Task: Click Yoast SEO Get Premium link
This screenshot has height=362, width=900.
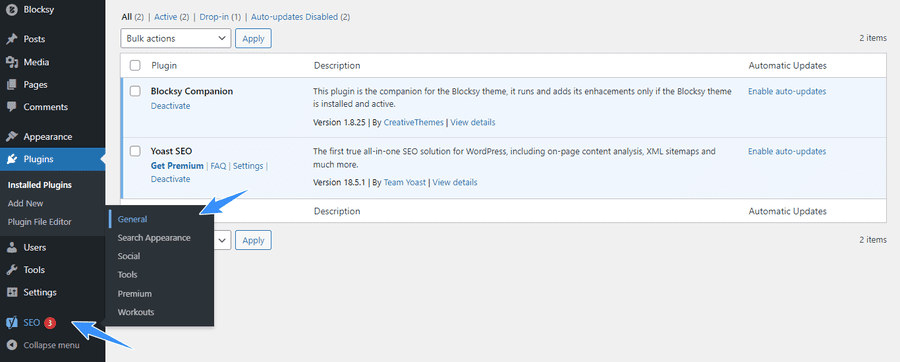Action: (177, 166)
